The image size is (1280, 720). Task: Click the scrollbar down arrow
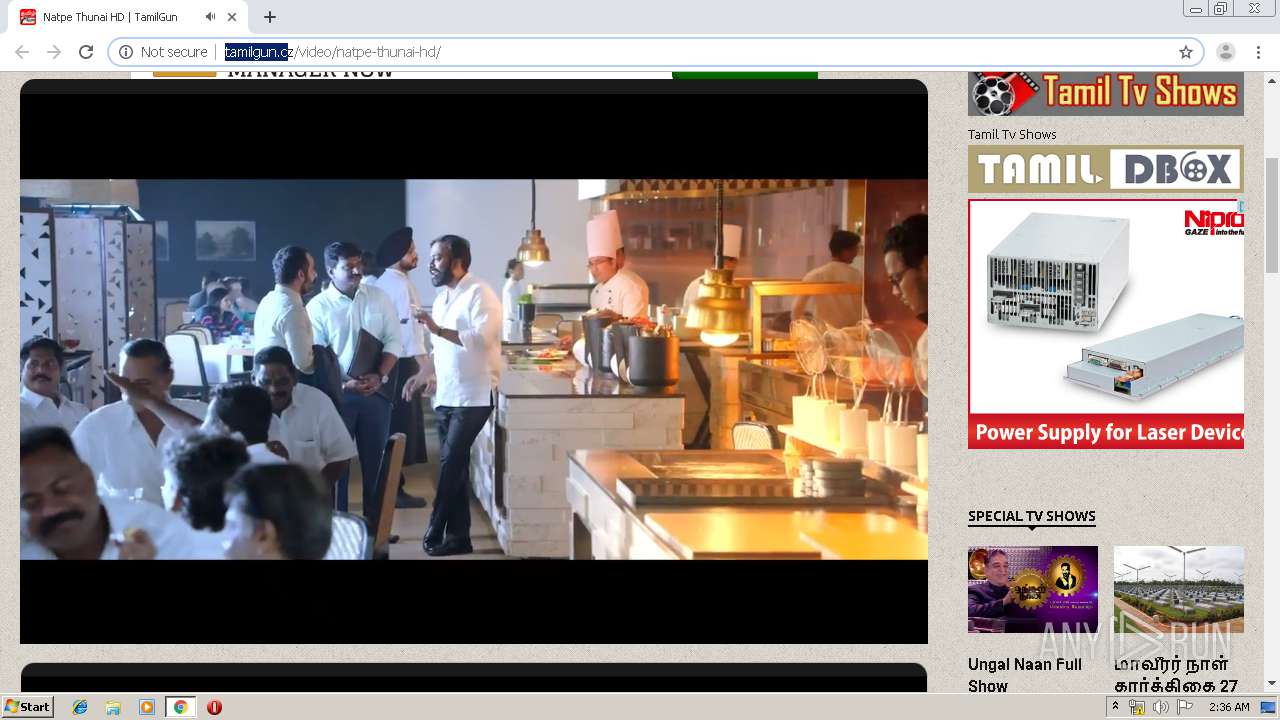point(1272,683)
